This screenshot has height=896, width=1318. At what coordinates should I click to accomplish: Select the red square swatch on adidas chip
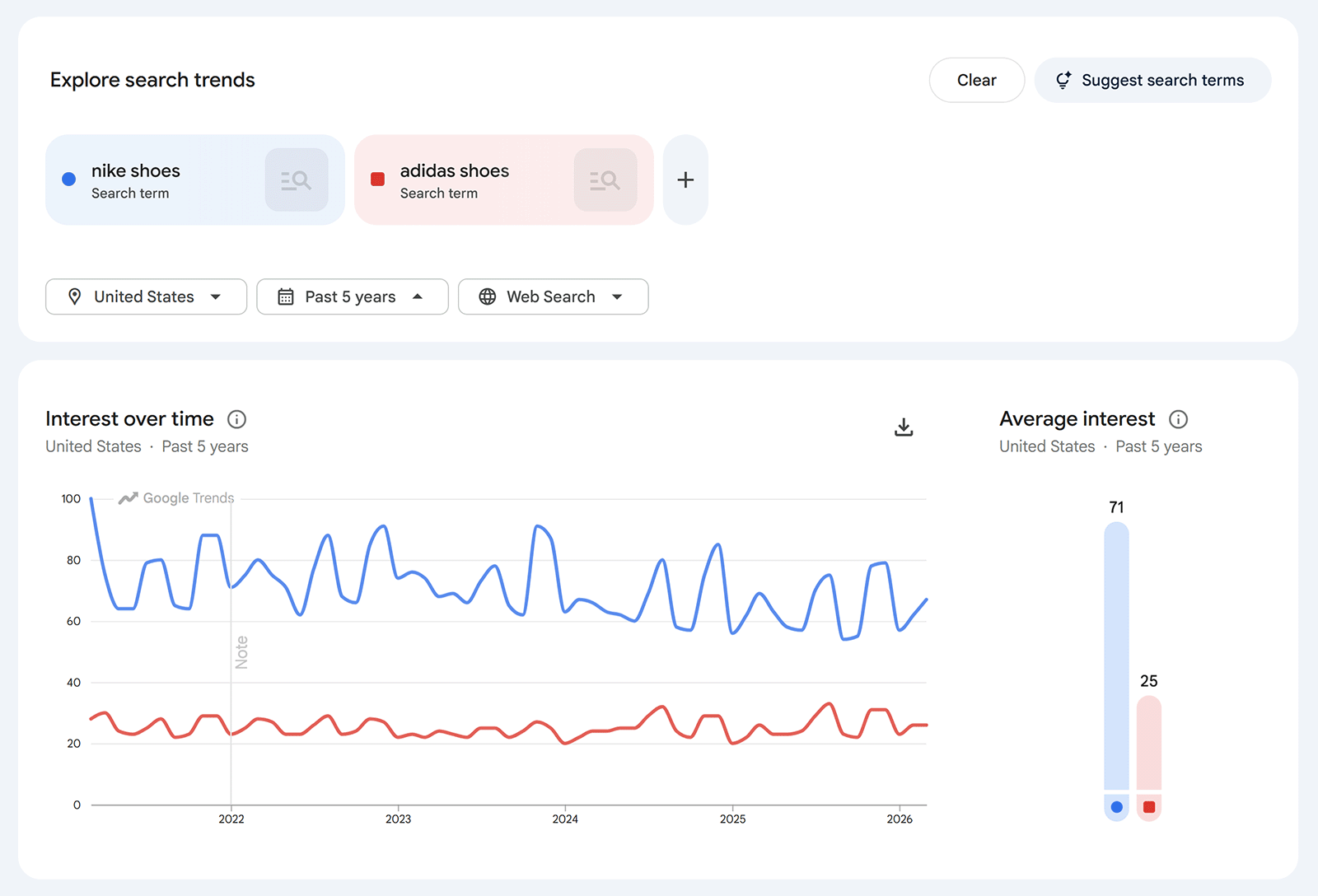[x=378, y=178]
